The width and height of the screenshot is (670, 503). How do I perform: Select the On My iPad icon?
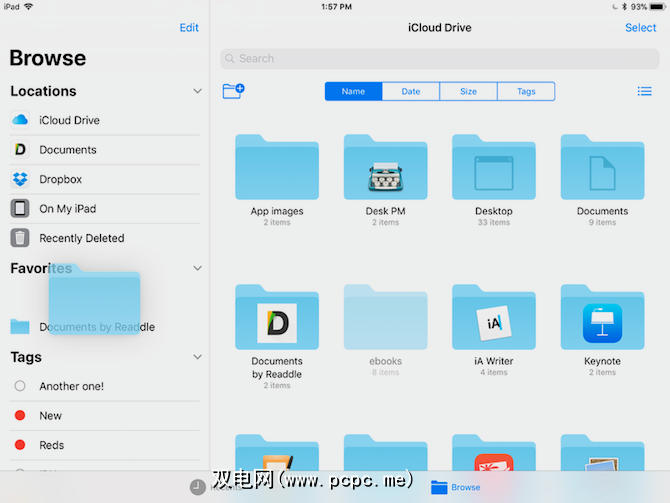[20, 209]
